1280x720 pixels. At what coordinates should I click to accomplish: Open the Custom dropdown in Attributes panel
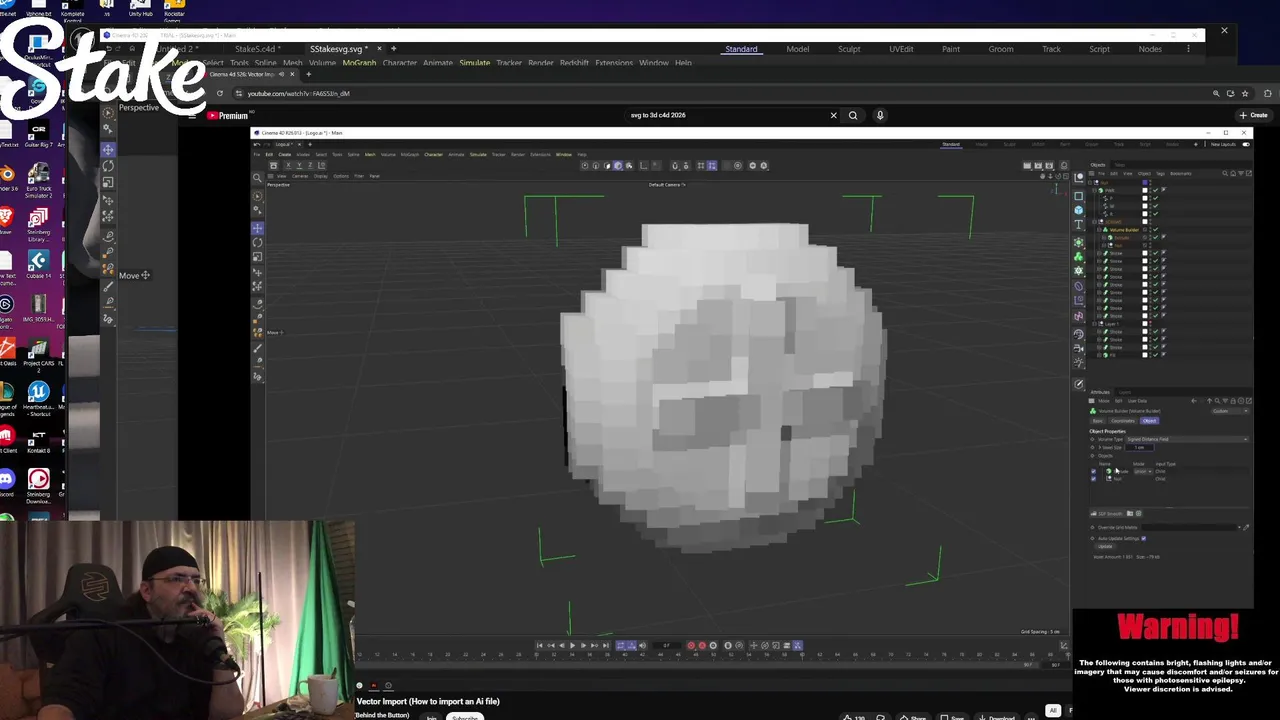1230,411
